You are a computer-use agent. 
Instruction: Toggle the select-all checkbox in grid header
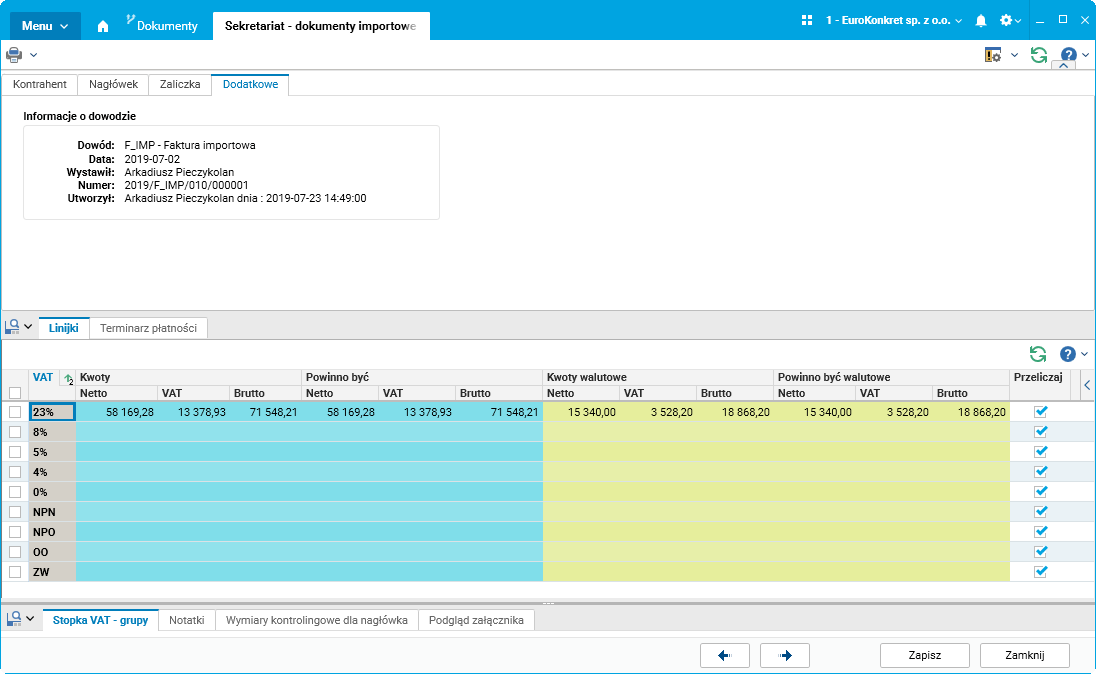click(x=15, y=393)
